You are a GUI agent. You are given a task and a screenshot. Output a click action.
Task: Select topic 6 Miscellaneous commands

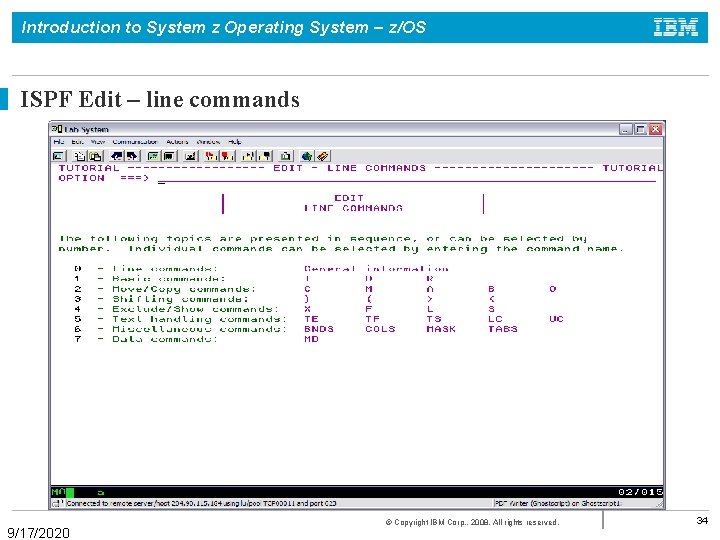180,329
